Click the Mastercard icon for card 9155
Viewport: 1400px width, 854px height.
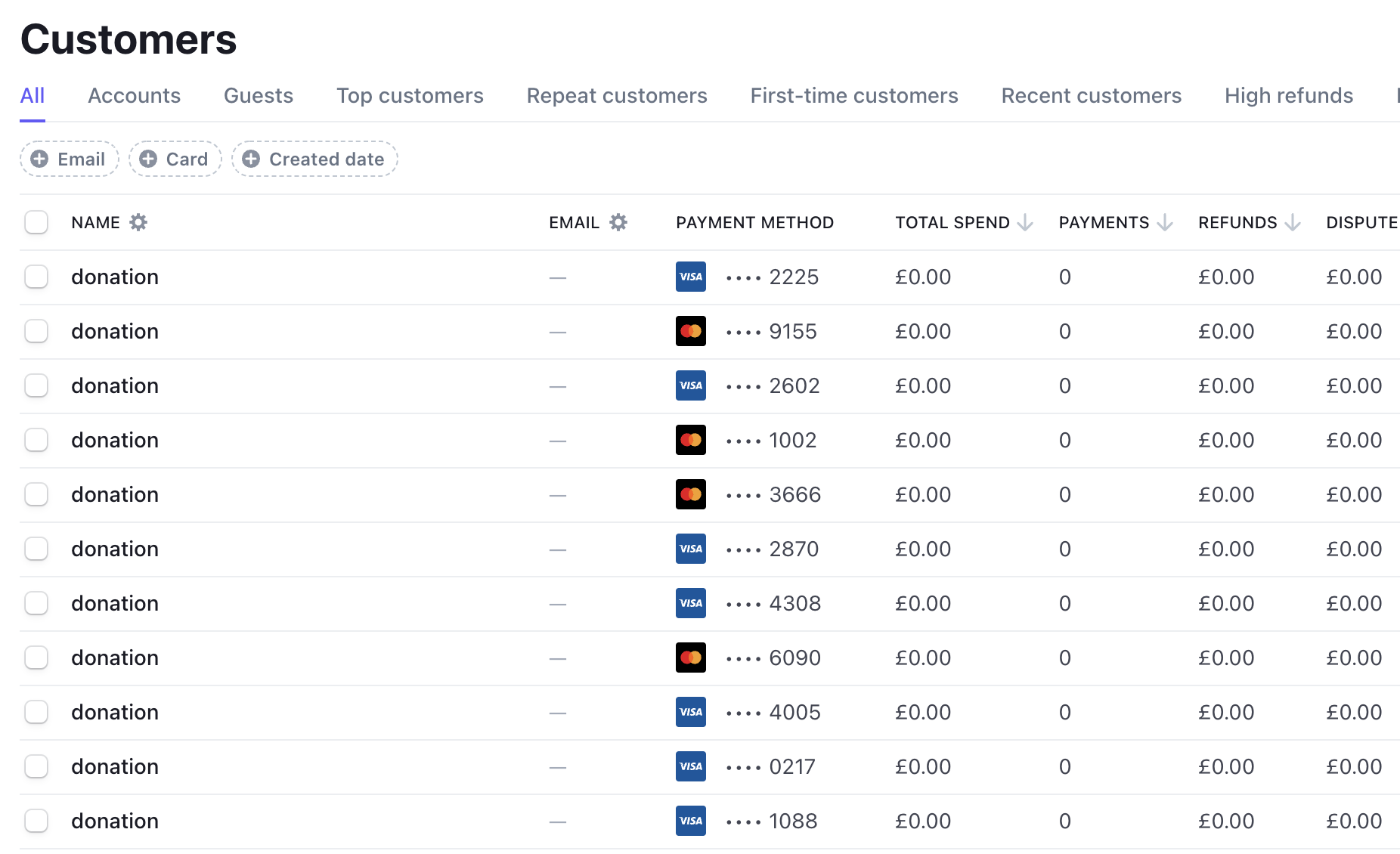(690, 331)
